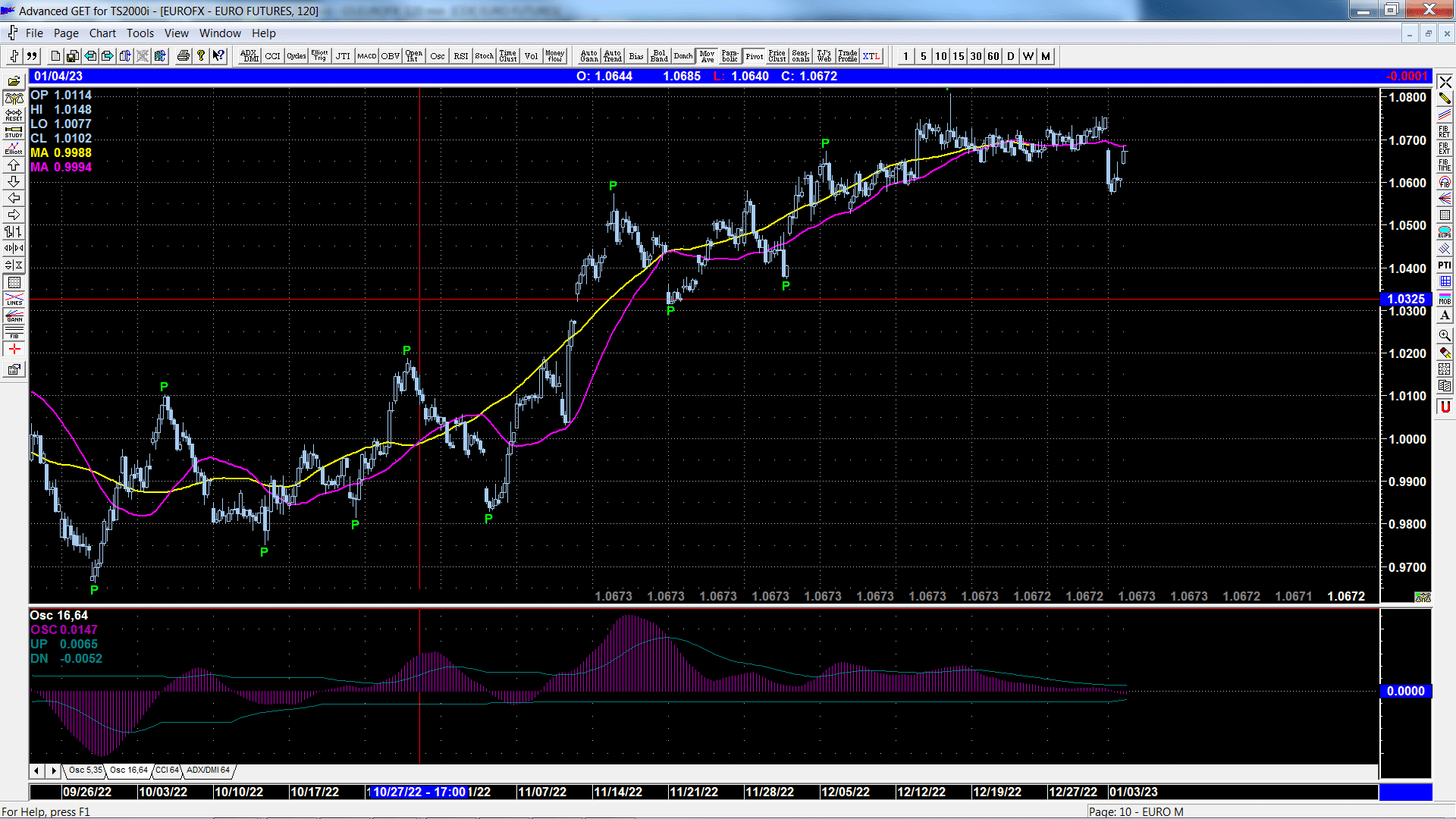Toggle the Vol study button
This screenshot has width=1456, height=819.
(532, 56)
